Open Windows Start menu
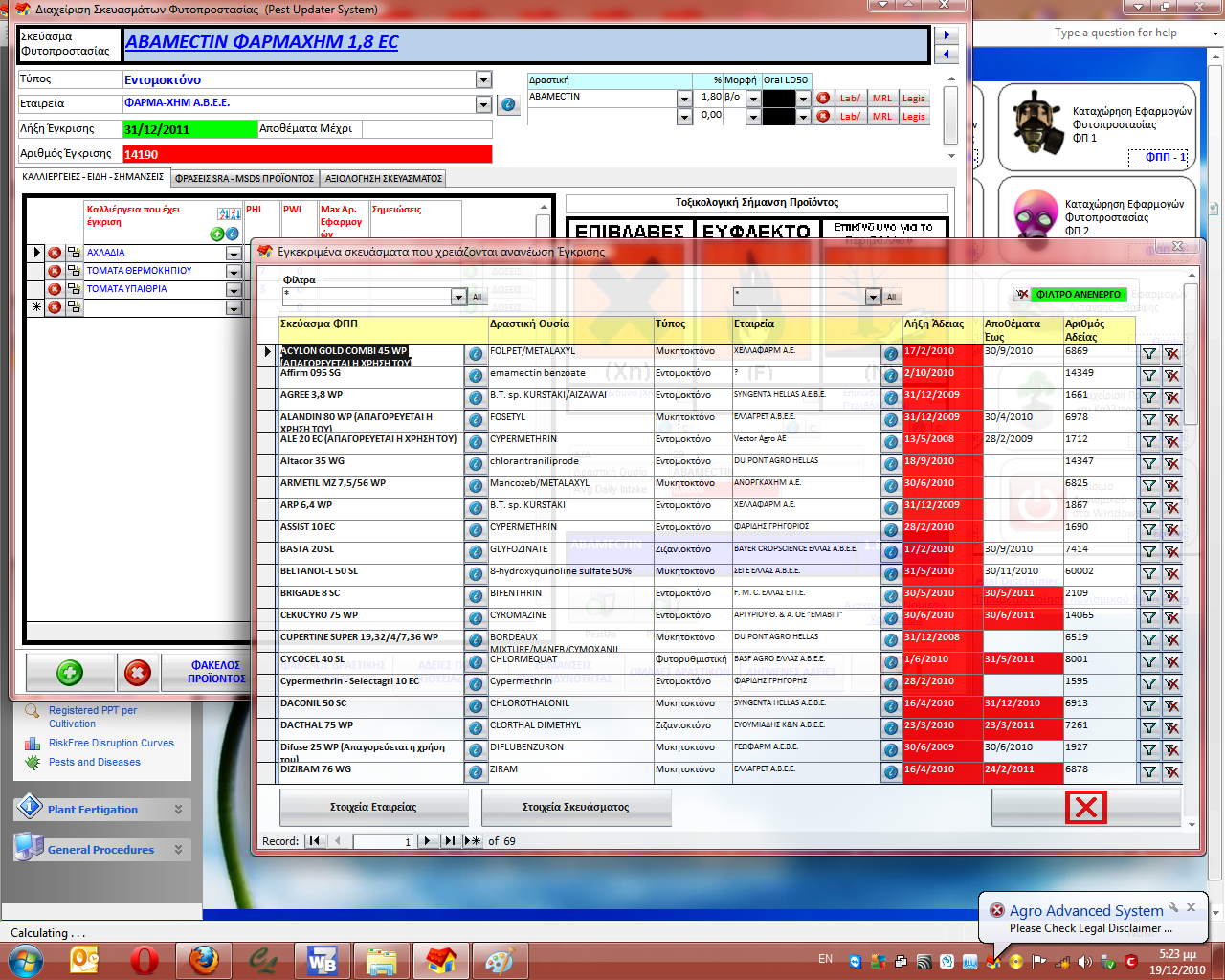The image size is (1225, 980). (25, 959)
